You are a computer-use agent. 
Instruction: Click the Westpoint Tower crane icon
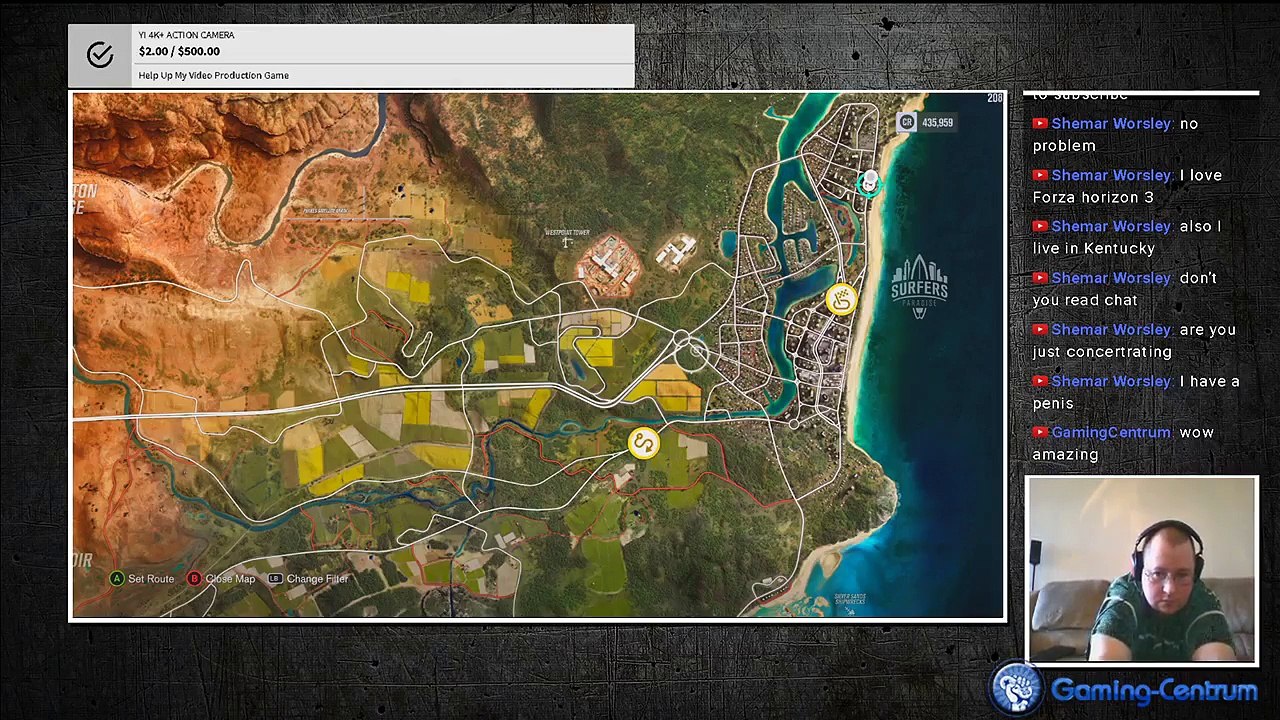(567, 243)
